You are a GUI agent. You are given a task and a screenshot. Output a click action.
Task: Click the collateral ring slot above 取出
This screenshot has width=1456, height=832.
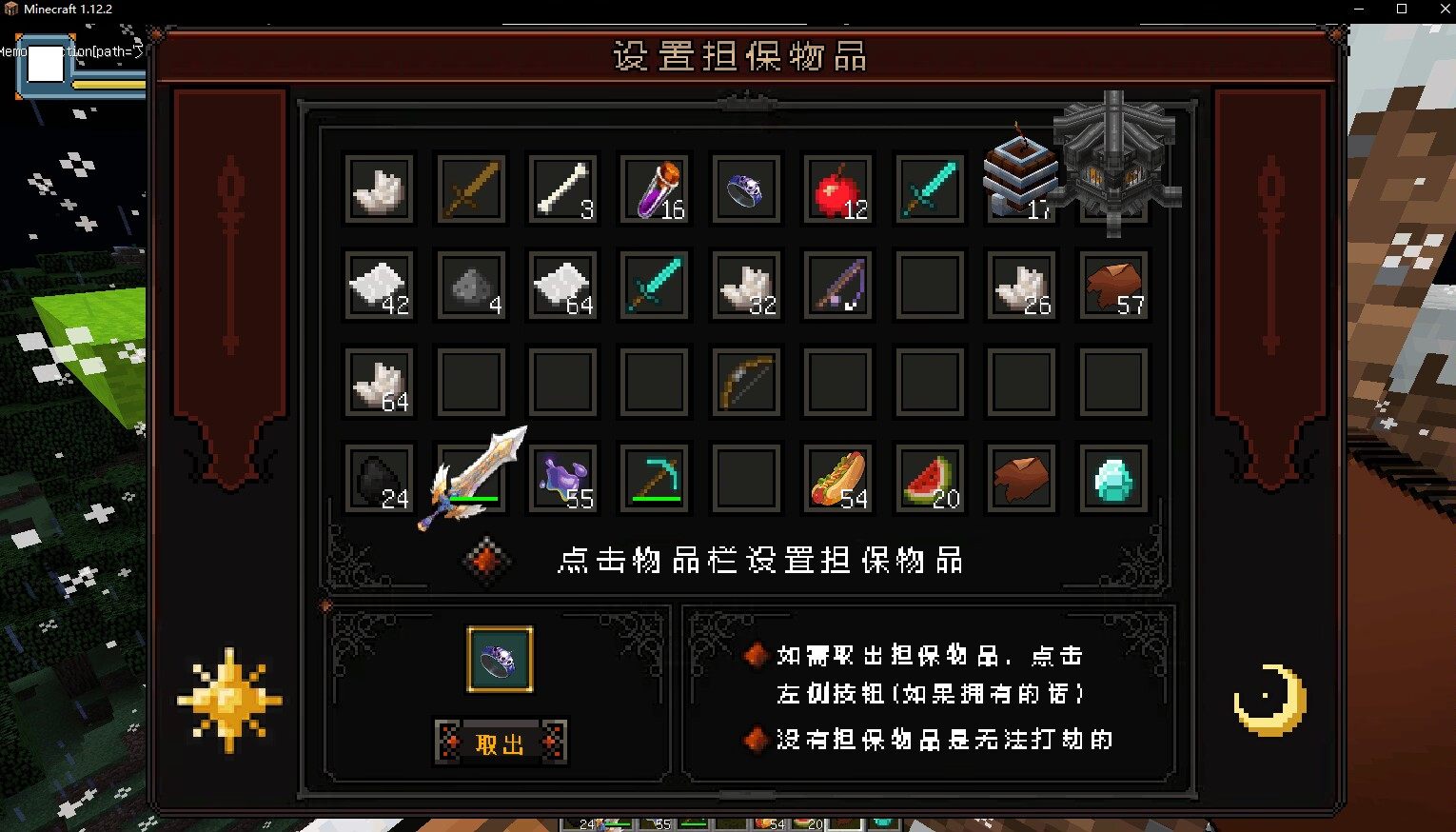500,659
